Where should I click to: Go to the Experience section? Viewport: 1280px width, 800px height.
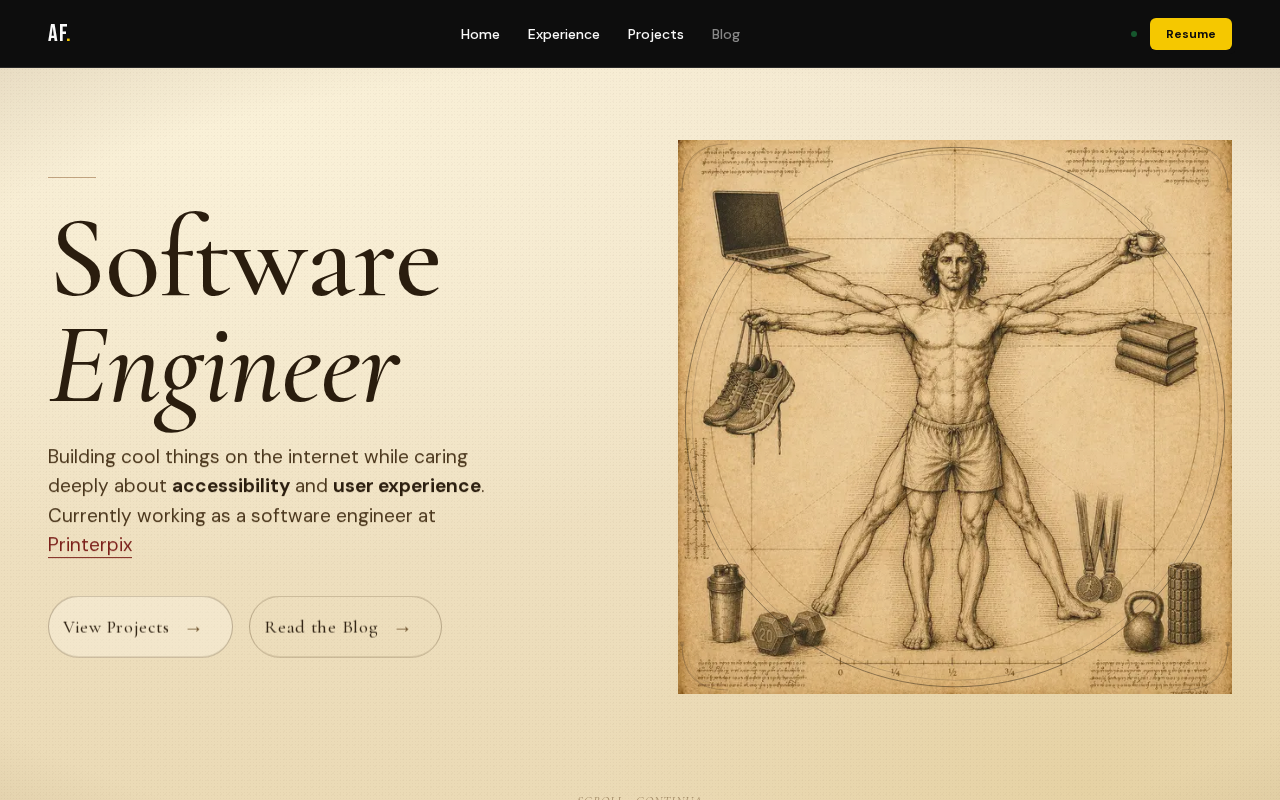564,34
